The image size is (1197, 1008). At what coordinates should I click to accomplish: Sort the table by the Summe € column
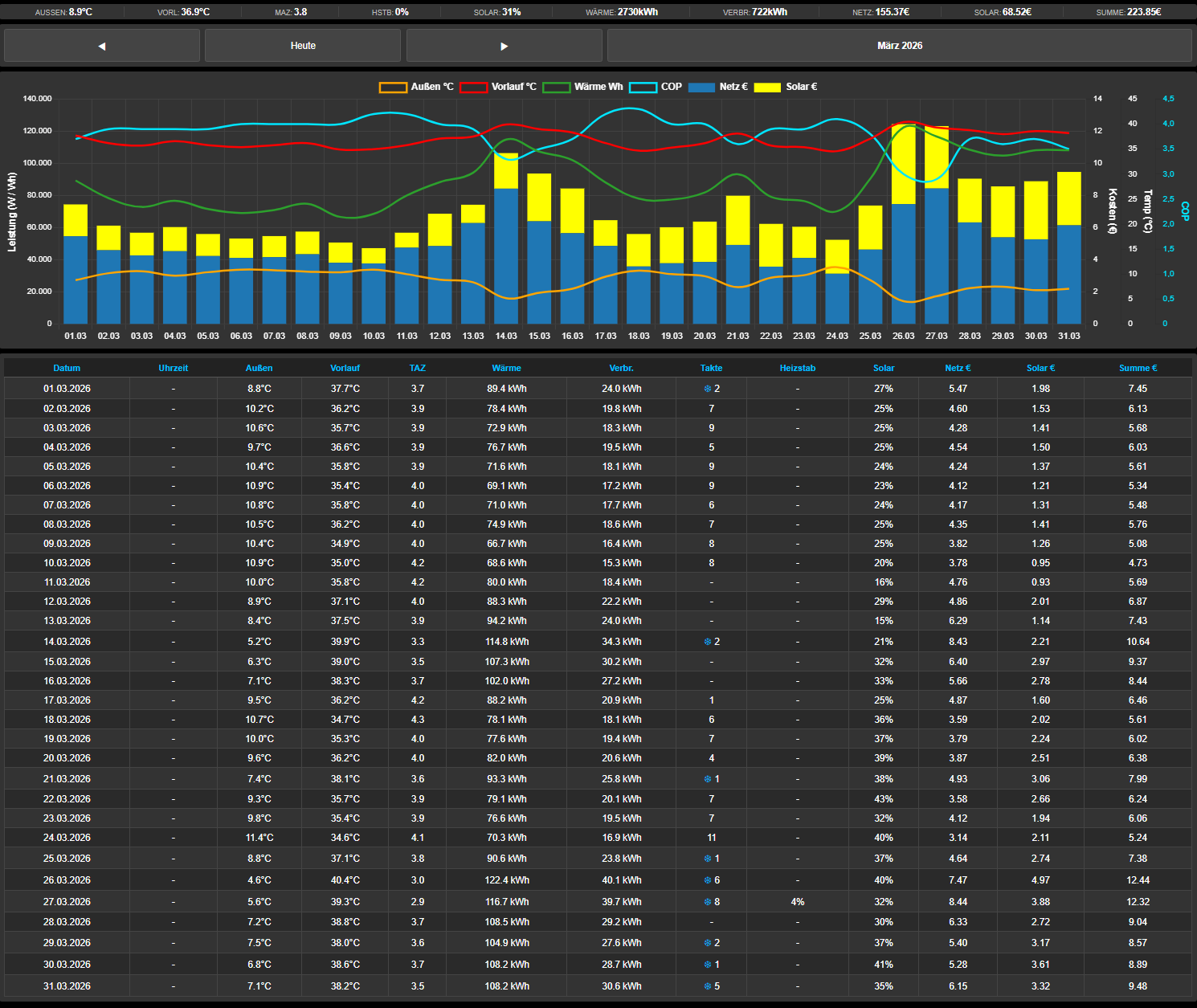click(x=1138, y=368)
